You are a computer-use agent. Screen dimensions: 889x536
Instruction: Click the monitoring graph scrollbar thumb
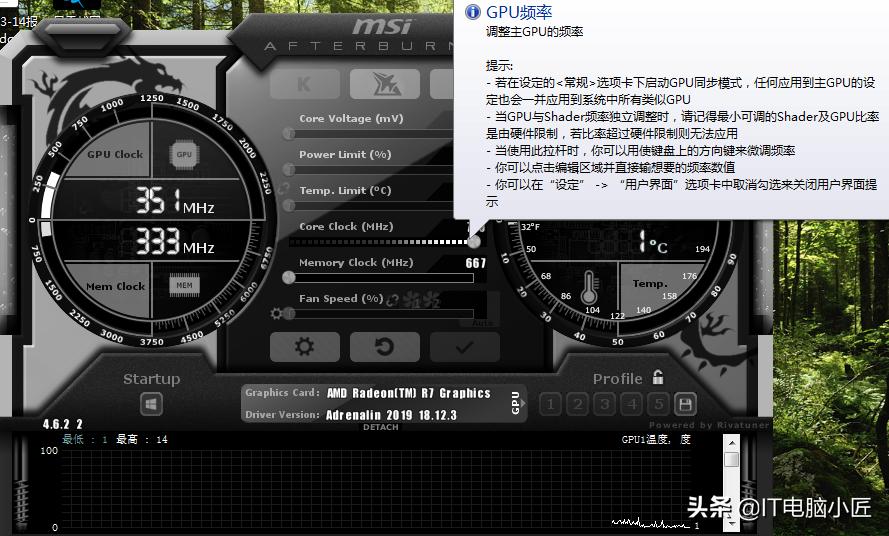[731, 459]
